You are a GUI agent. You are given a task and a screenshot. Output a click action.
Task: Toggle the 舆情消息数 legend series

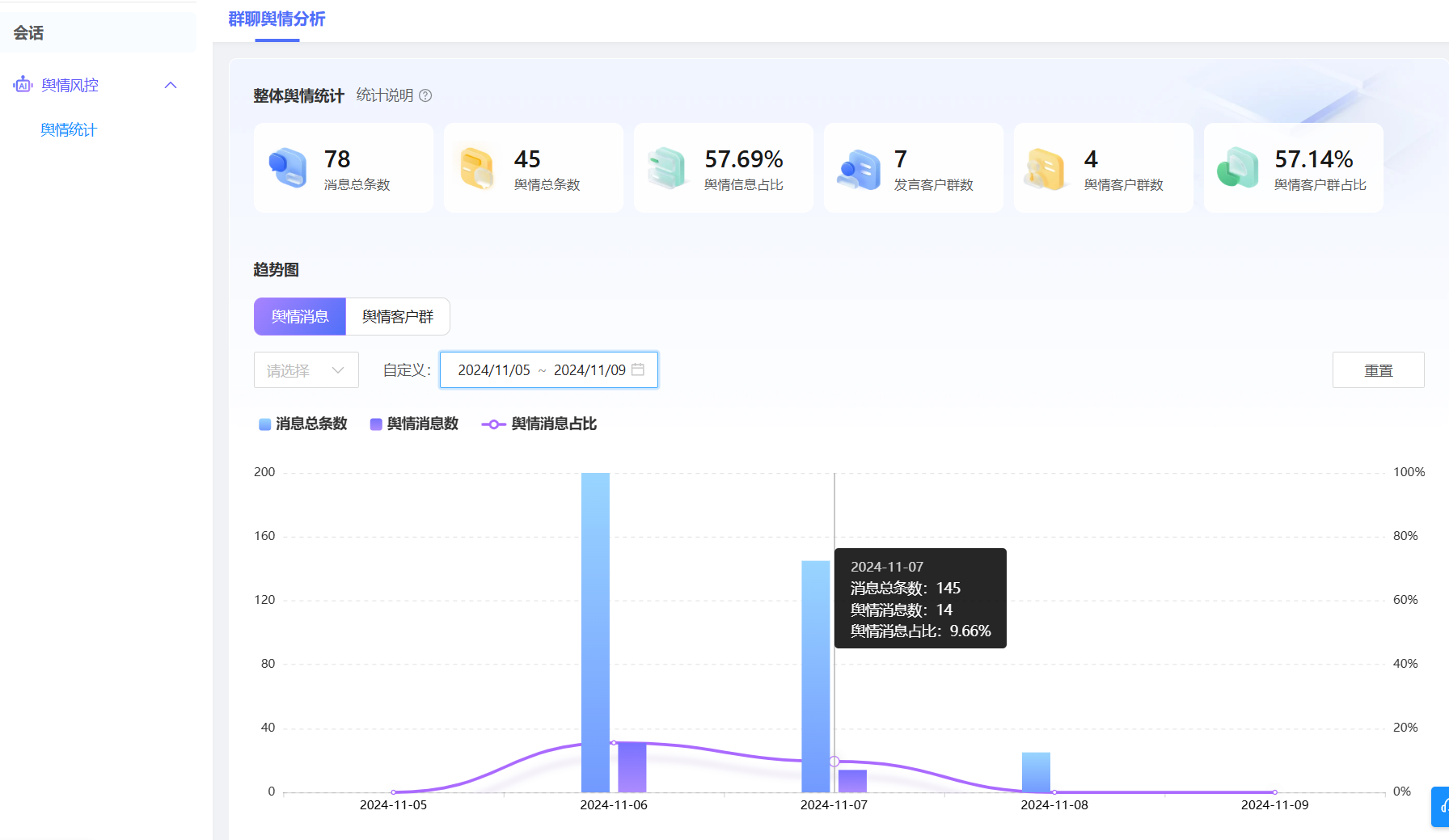[414, 424]
